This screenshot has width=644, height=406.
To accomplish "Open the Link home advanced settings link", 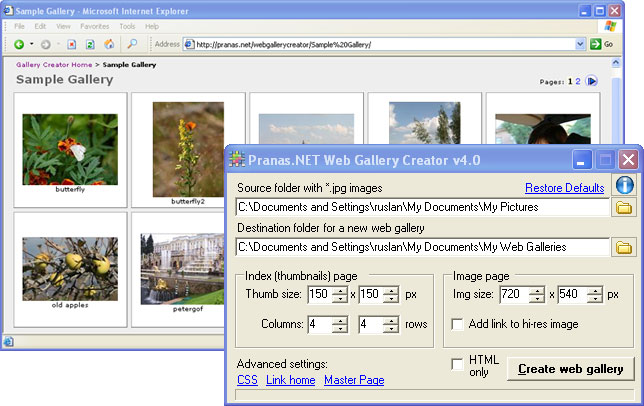I will [290, 380].
